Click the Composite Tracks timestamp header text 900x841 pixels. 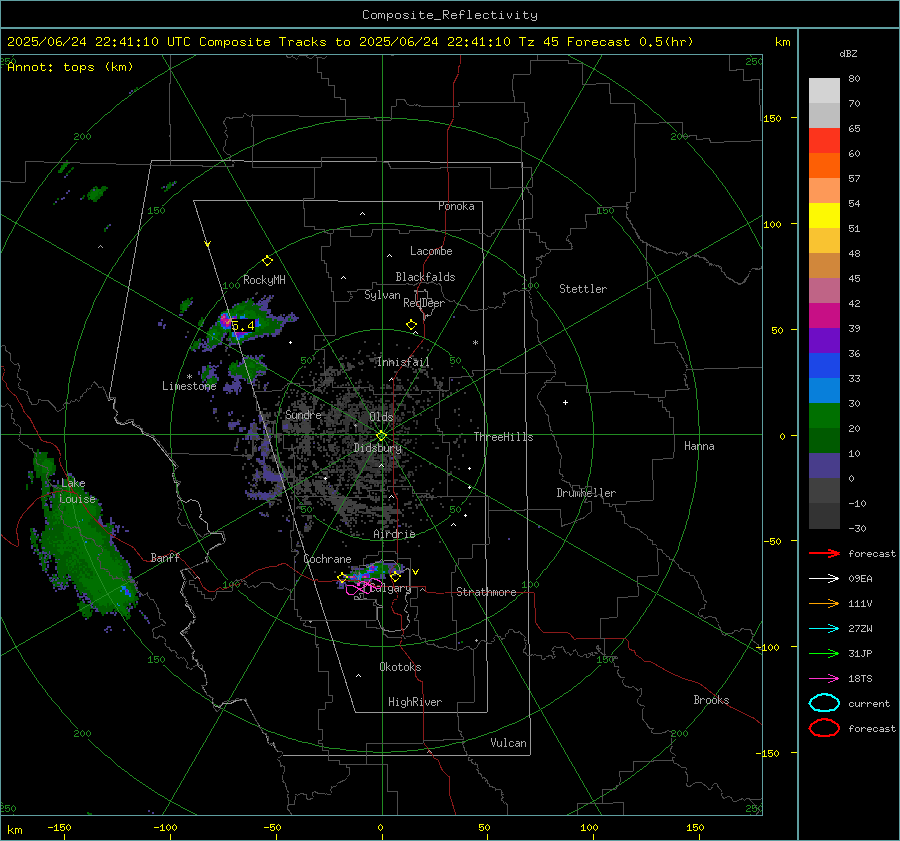click(x=350, y=42)
